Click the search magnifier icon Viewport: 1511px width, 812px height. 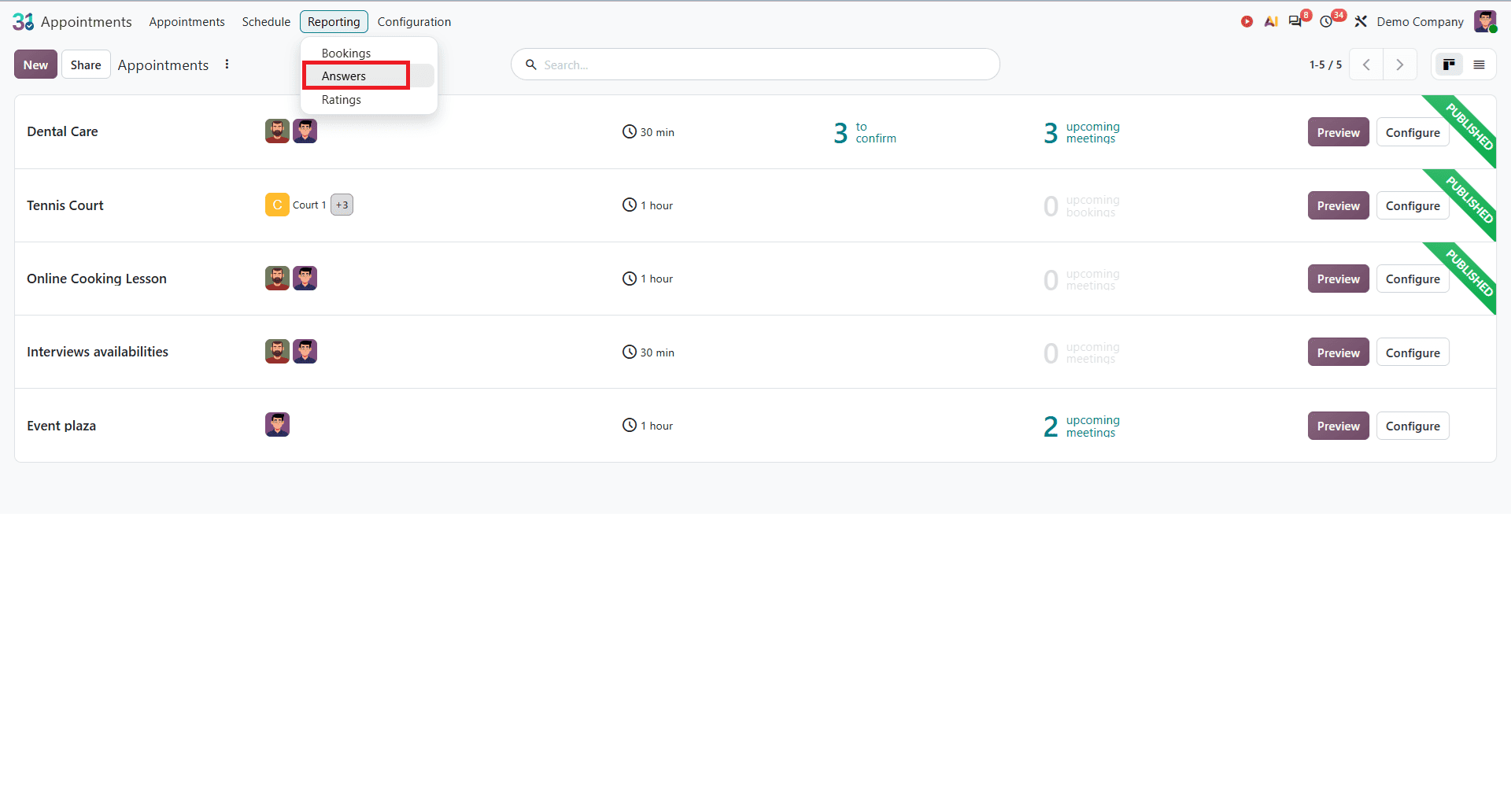point(531,65)
